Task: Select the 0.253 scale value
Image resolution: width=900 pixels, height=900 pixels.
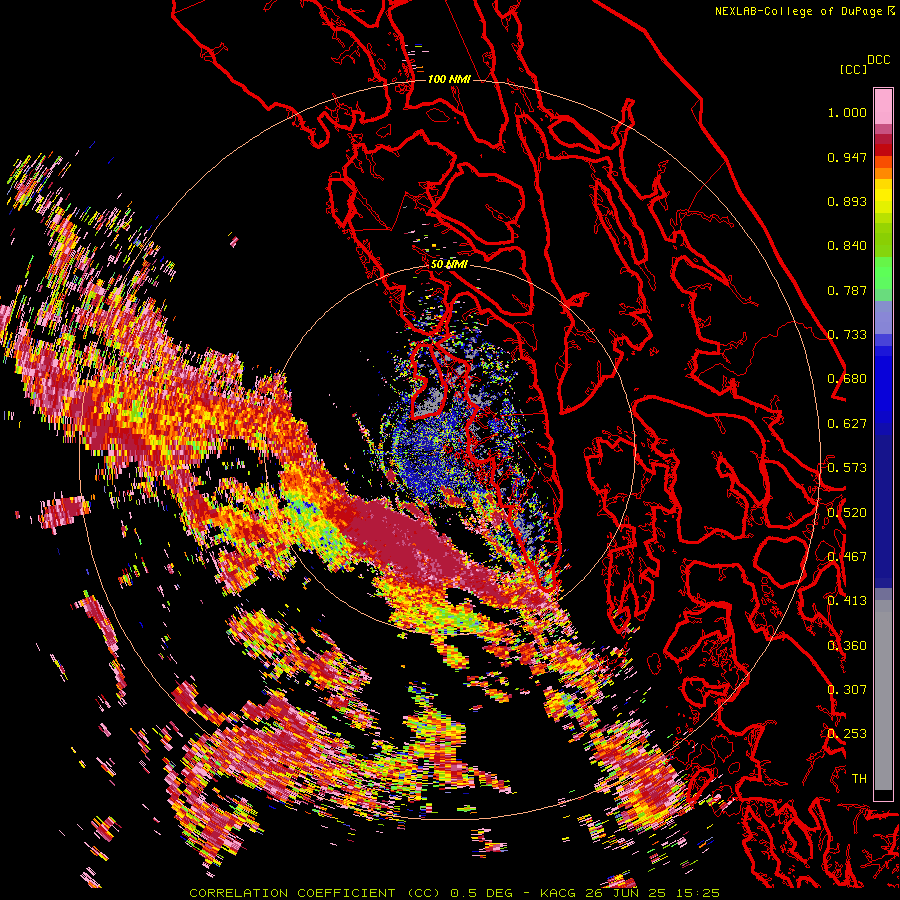Action: pos(847,734)
